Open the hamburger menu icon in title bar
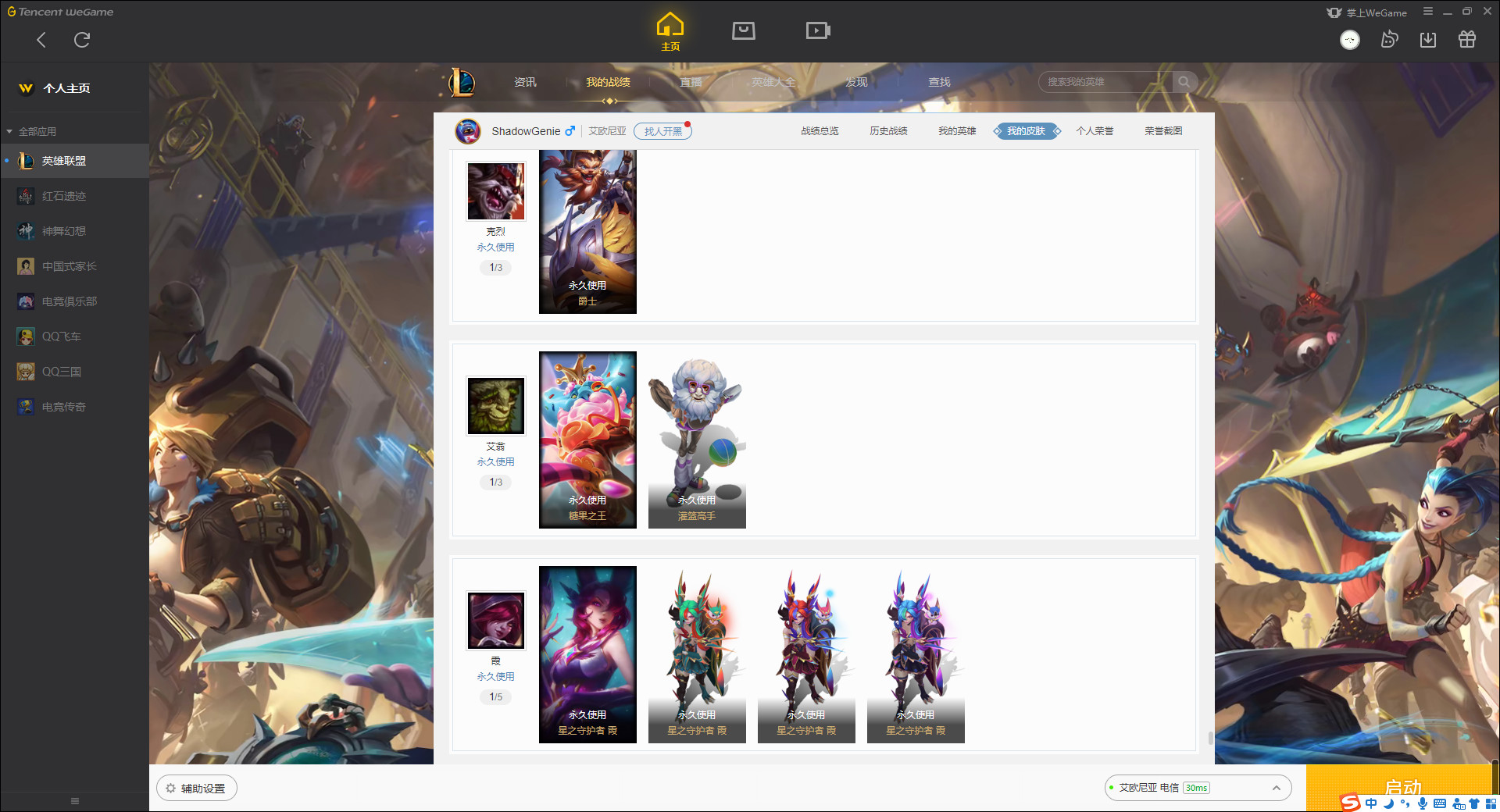Screen dimensions: 1500x812 point(1428,12)
